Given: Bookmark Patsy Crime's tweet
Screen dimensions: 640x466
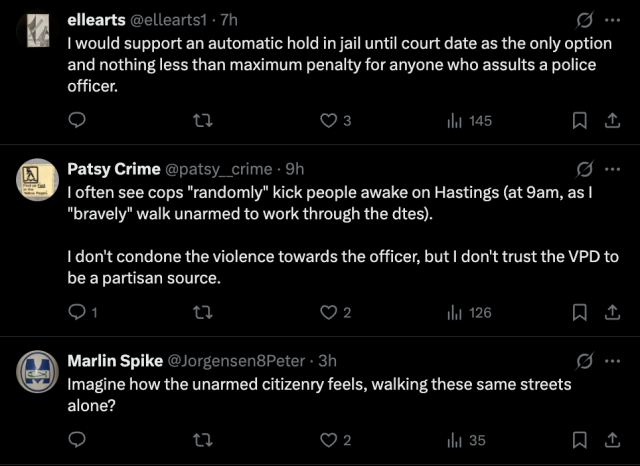Looking at the screenshot, I should click(580, 313).
